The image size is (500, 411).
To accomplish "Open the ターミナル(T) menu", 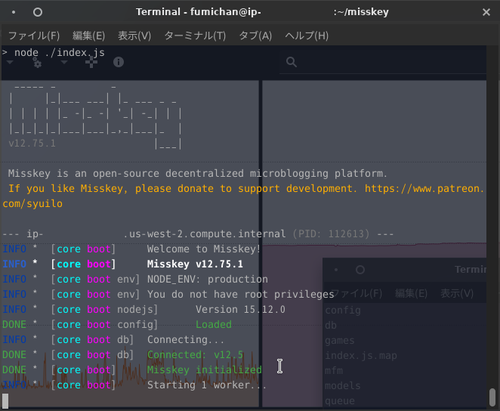I will click(x=195, y=36).
